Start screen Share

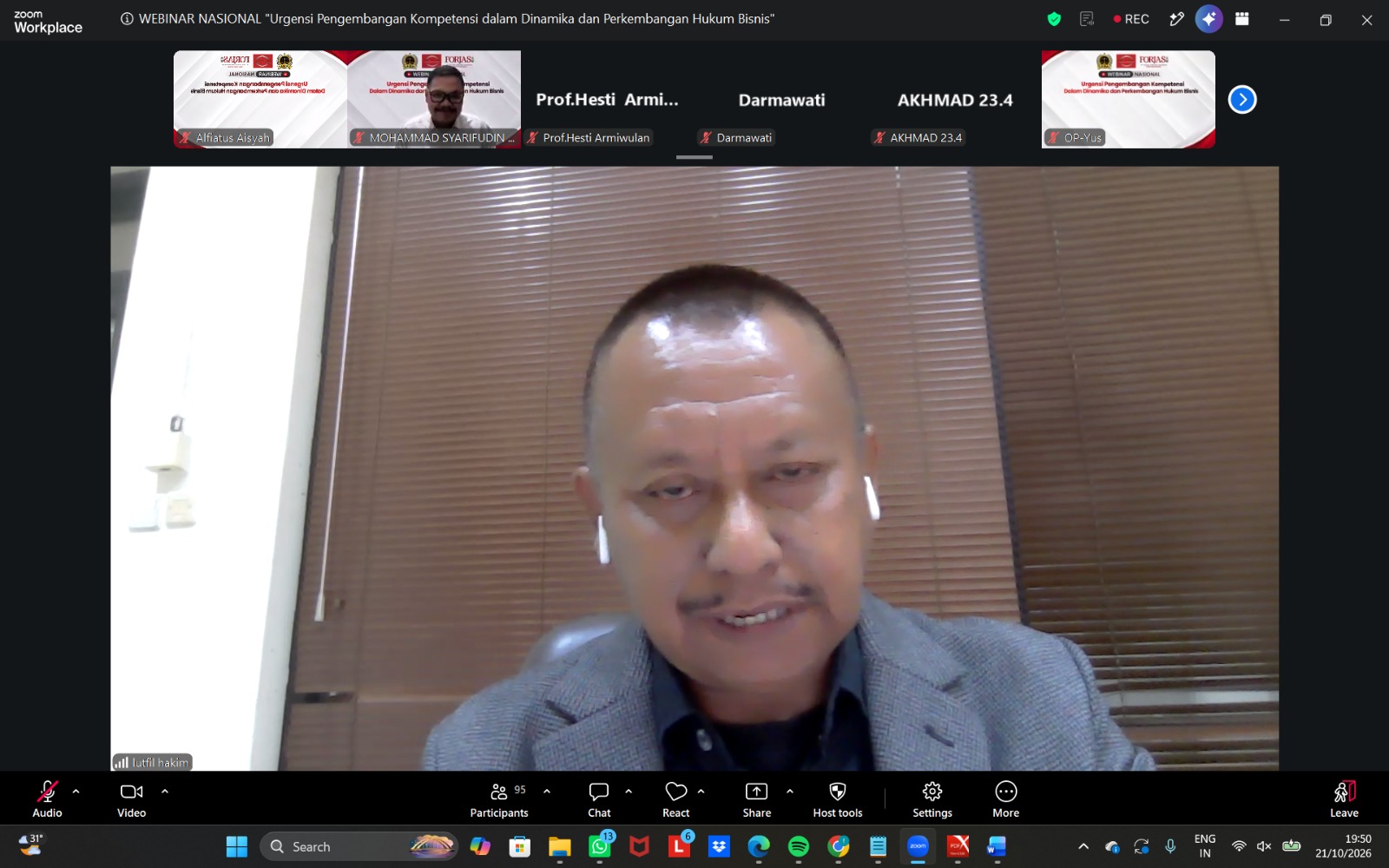point(757,799)
